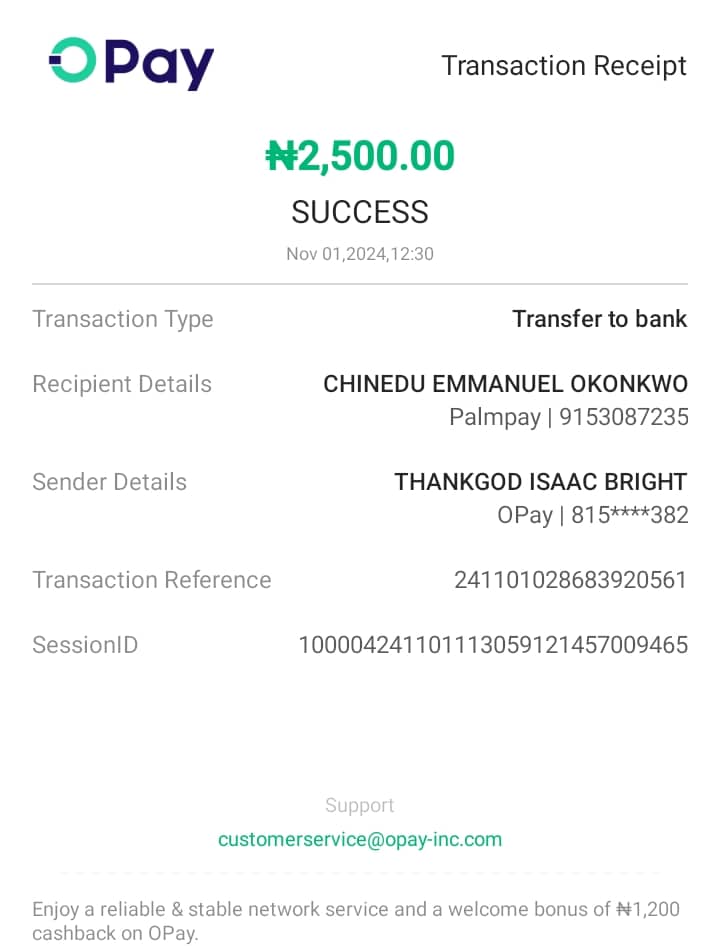Click the Transaction Type label
The image size is (720, 946).
[123, 319]
